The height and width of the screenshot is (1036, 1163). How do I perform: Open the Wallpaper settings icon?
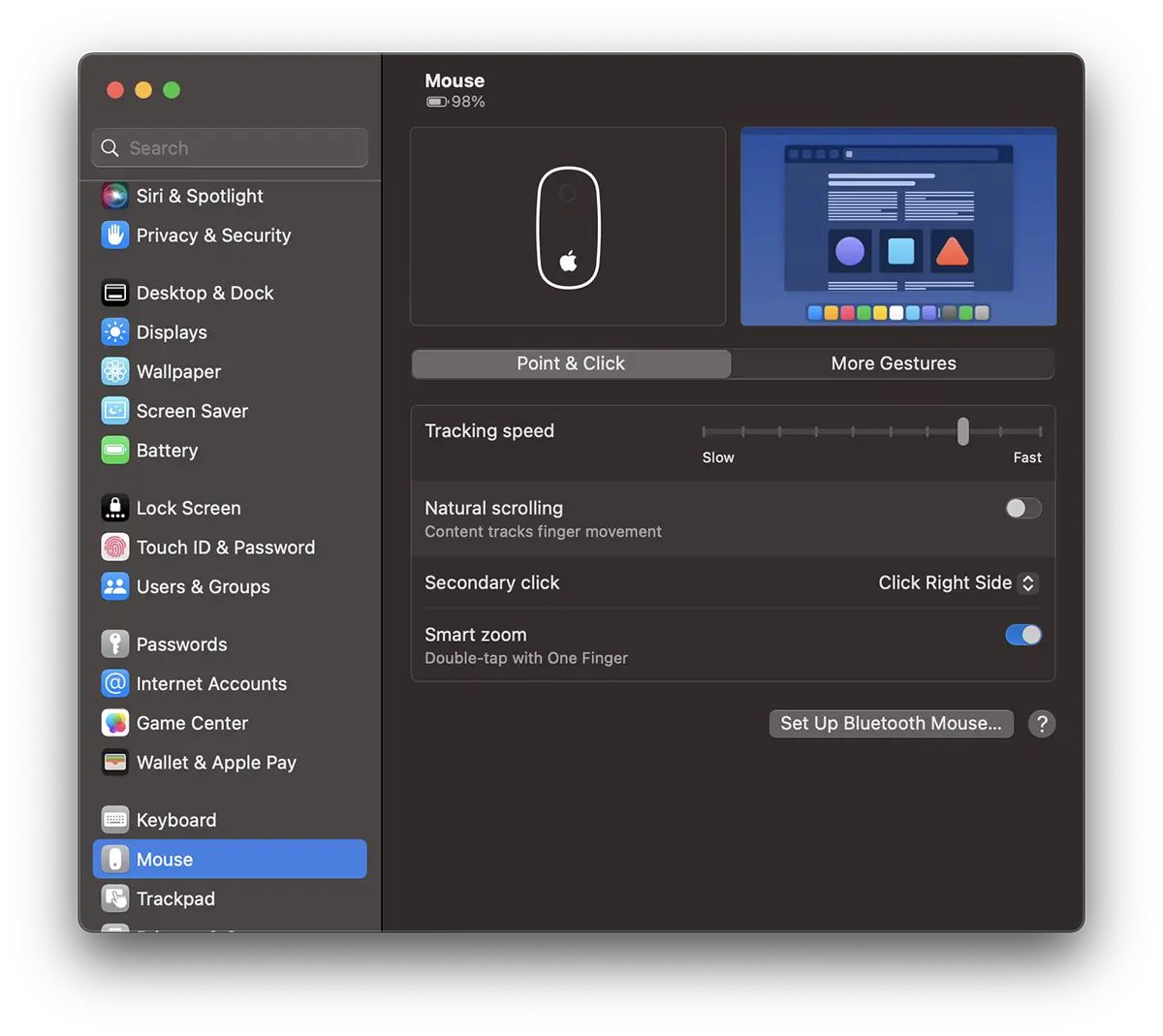(x=115, y=372)
